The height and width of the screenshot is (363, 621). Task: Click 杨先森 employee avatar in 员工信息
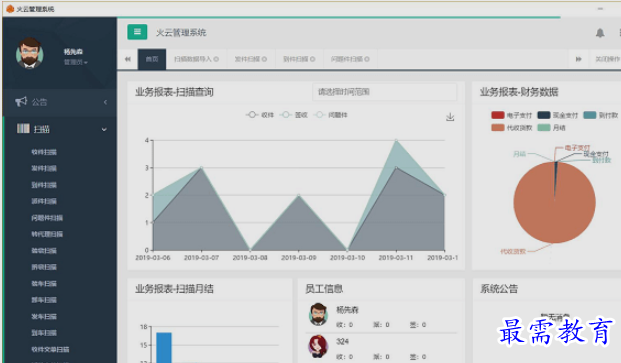318,315
